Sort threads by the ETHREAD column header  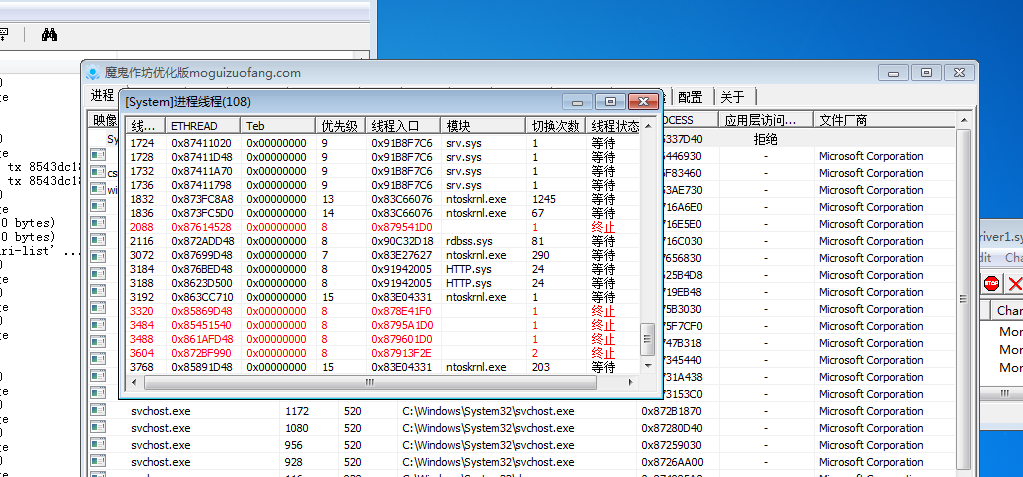coord(203,126)
